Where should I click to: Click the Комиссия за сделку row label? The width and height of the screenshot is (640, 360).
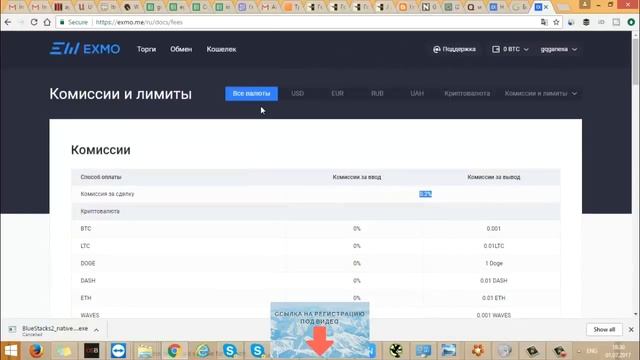coord(107,194)
